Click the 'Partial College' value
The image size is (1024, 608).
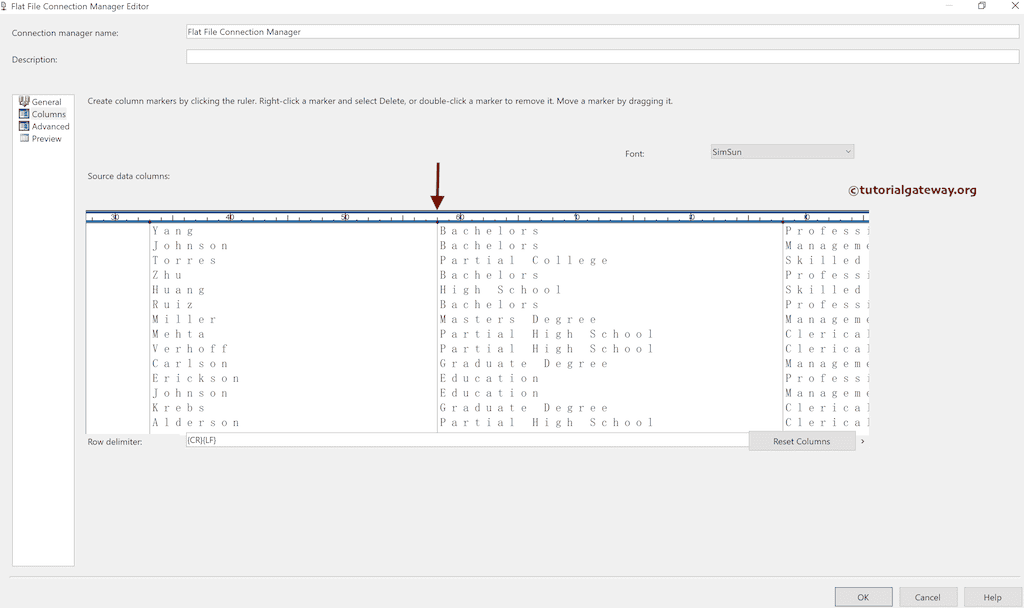(x=524, y=260)
